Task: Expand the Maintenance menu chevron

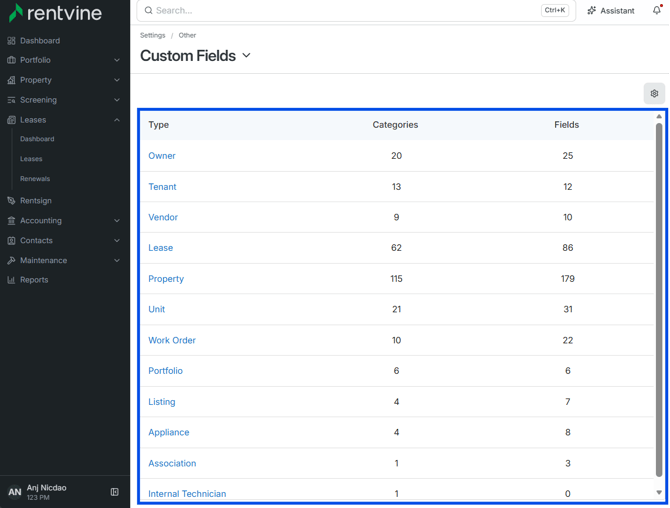Action: coord(117,261)
